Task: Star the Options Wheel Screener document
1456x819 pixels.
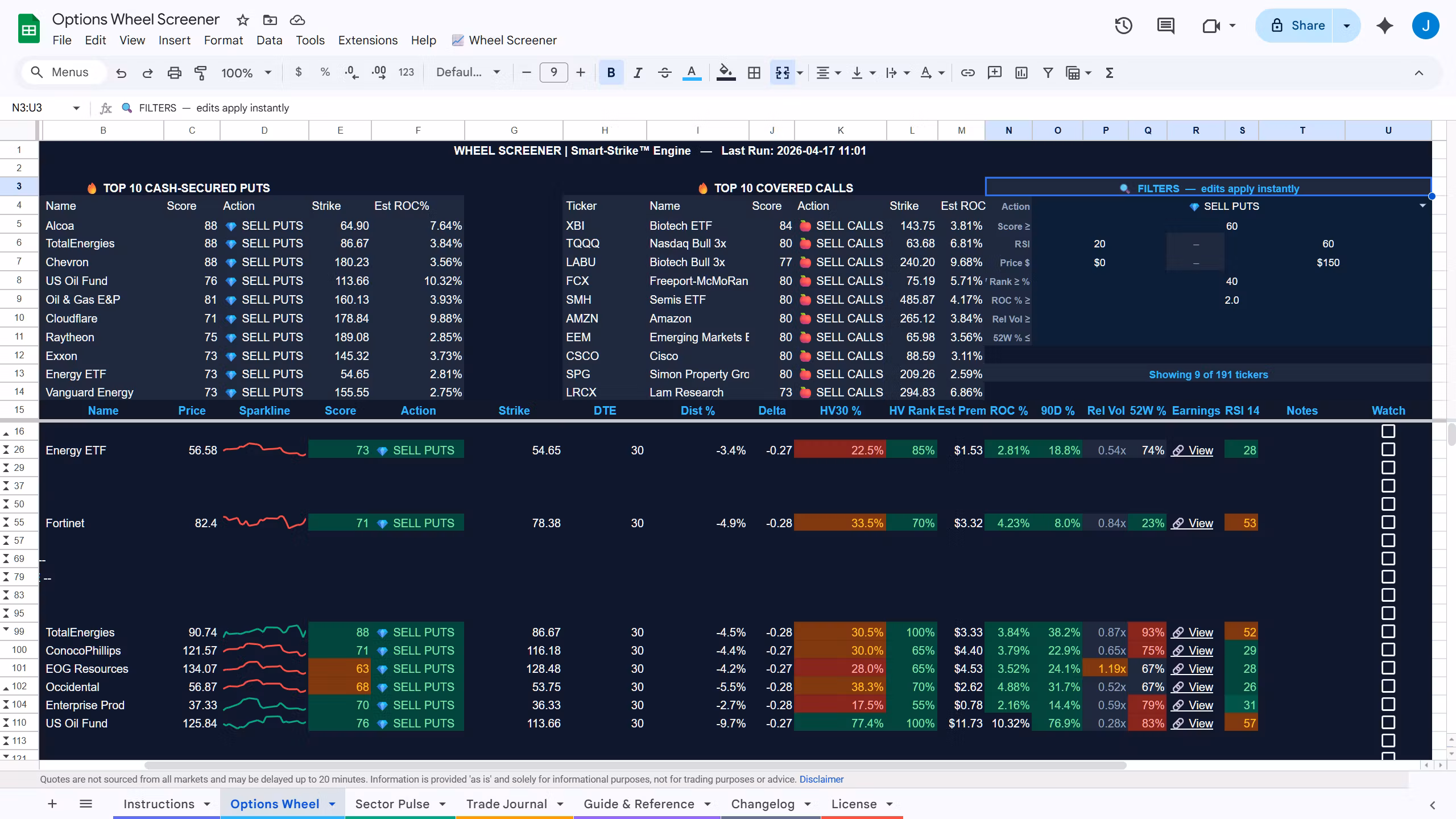Action: pyautogui.click(x=243, y=20)
